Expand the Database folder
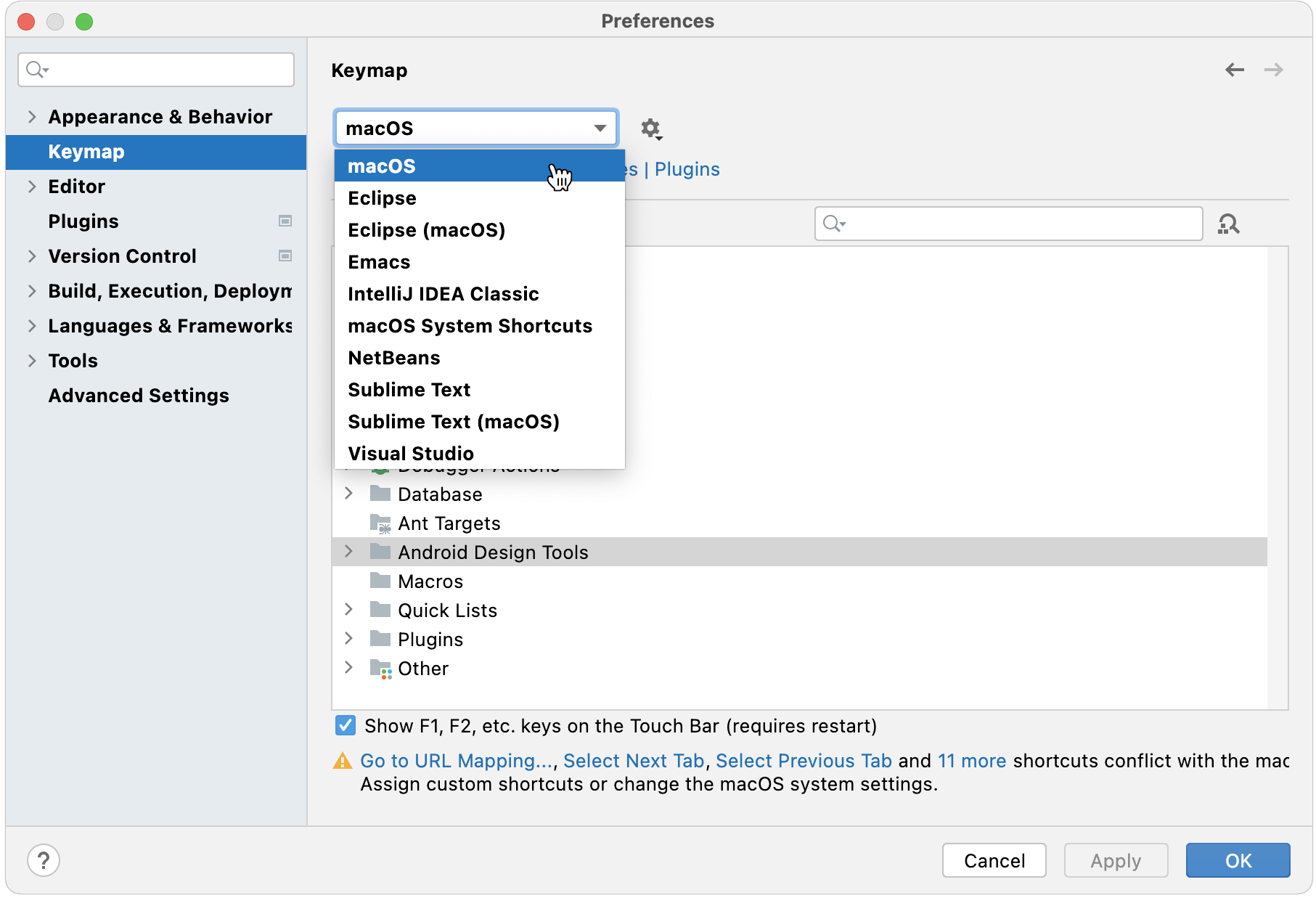1316x898 pixels. pos(348,494)
